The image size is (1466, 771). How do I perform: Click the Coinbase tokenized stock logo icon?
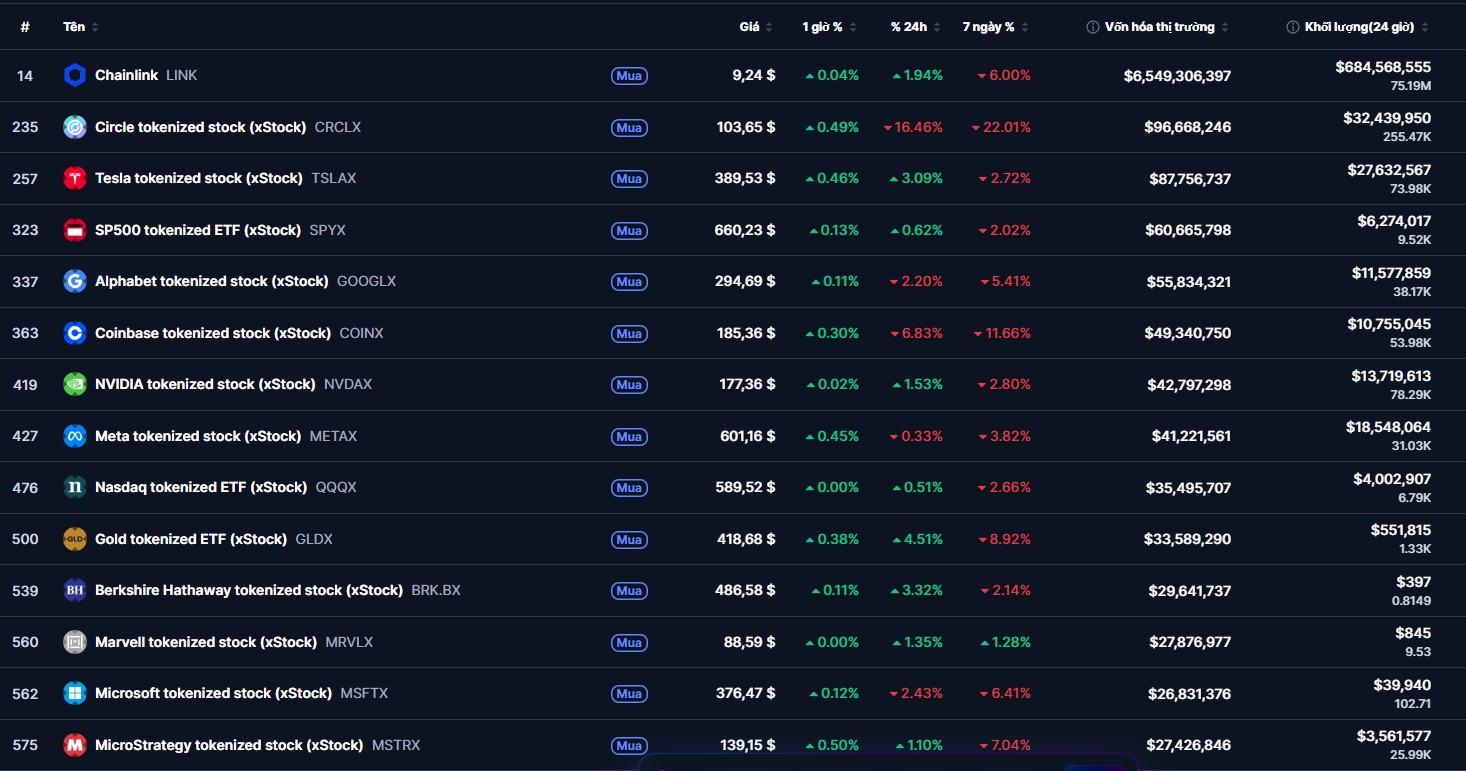click(x=75, y=333)
